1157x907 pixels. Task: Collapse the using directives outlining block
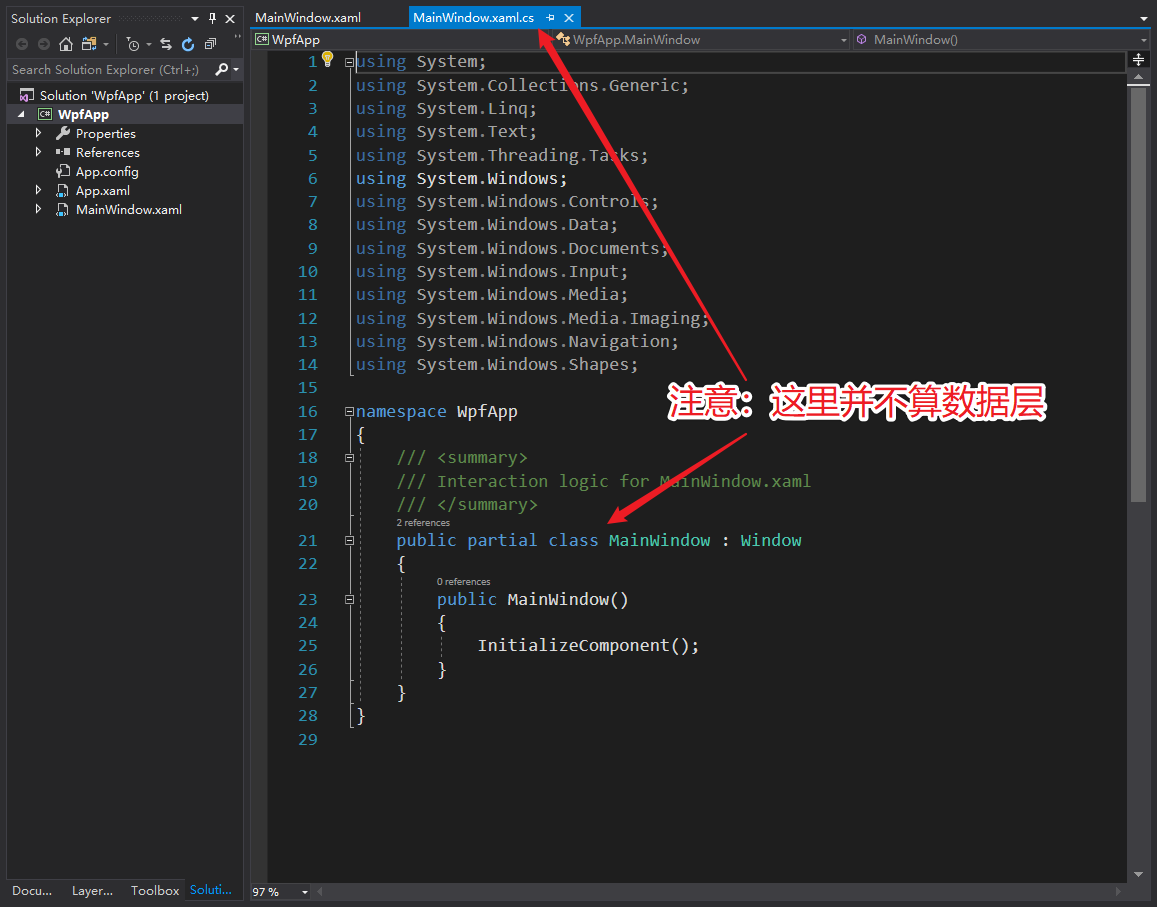pos(350,63)
